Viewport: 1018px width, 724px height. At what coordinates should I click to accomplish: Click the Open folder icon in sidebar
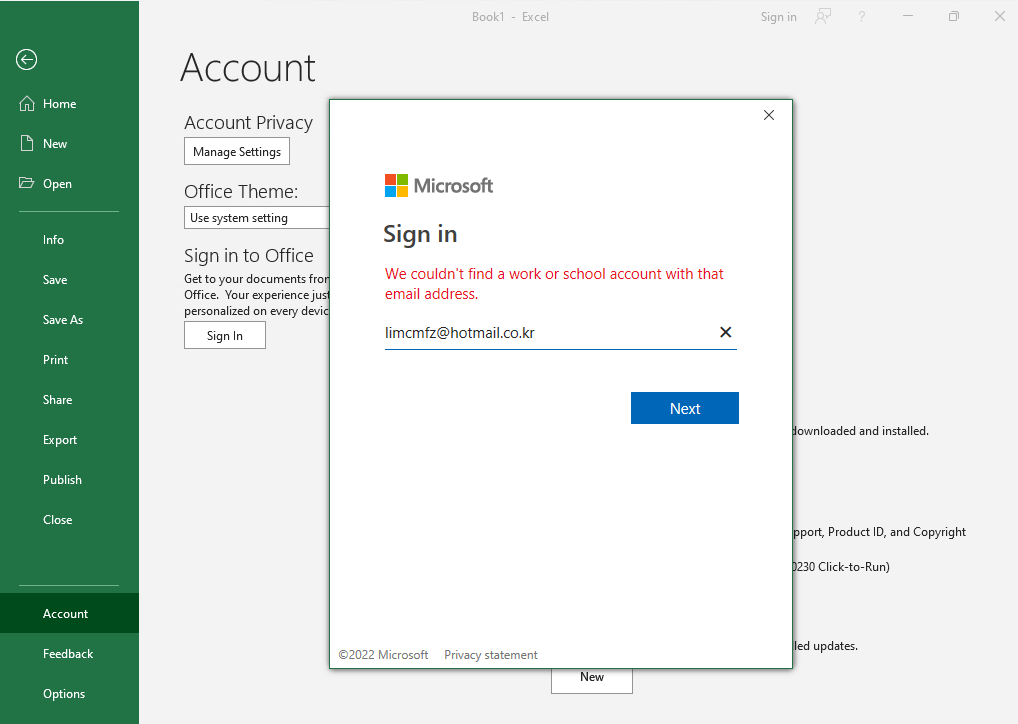(x=27, y=183)
